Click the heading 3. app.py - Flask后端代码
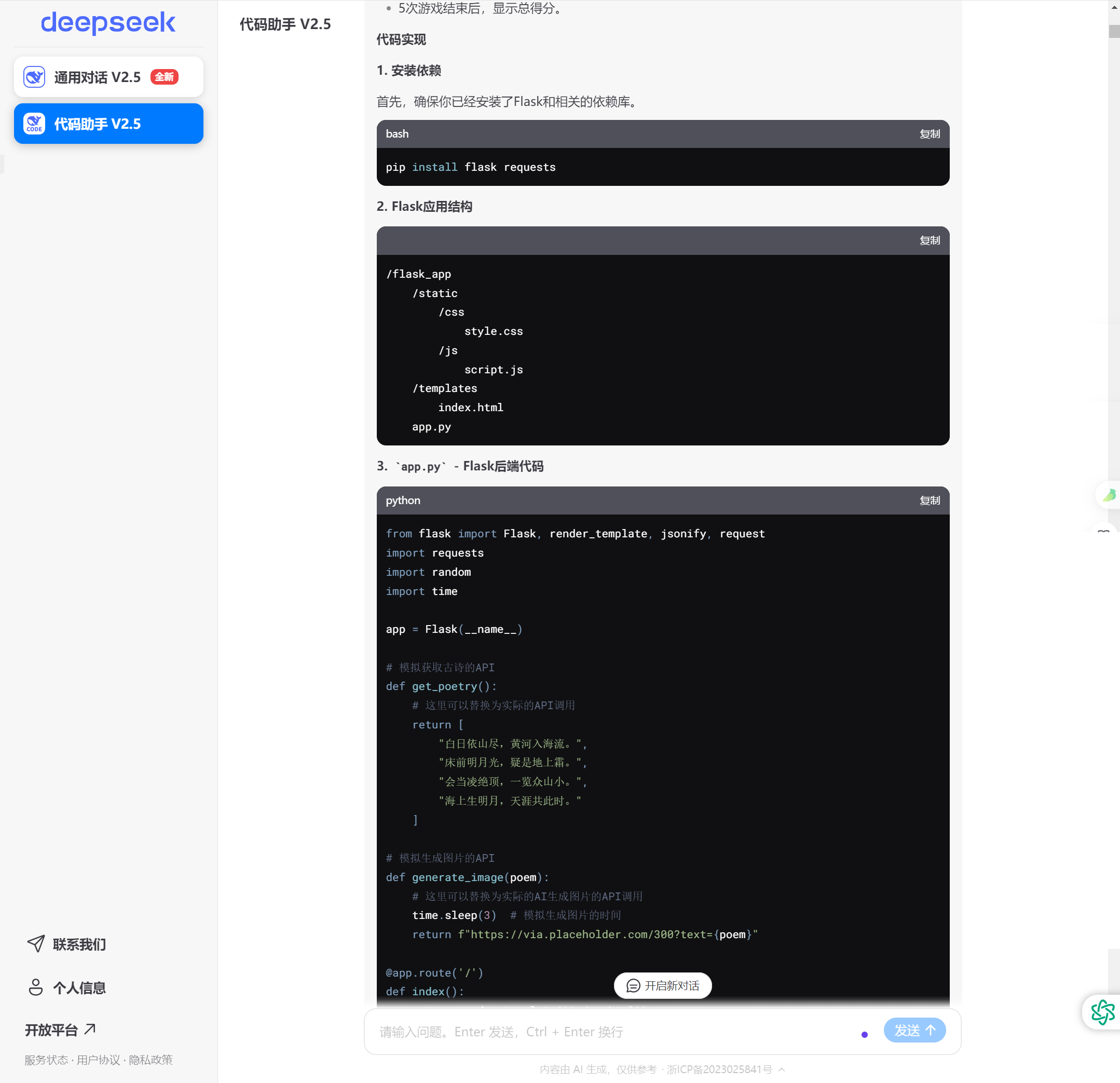 [x=459, y=466]
